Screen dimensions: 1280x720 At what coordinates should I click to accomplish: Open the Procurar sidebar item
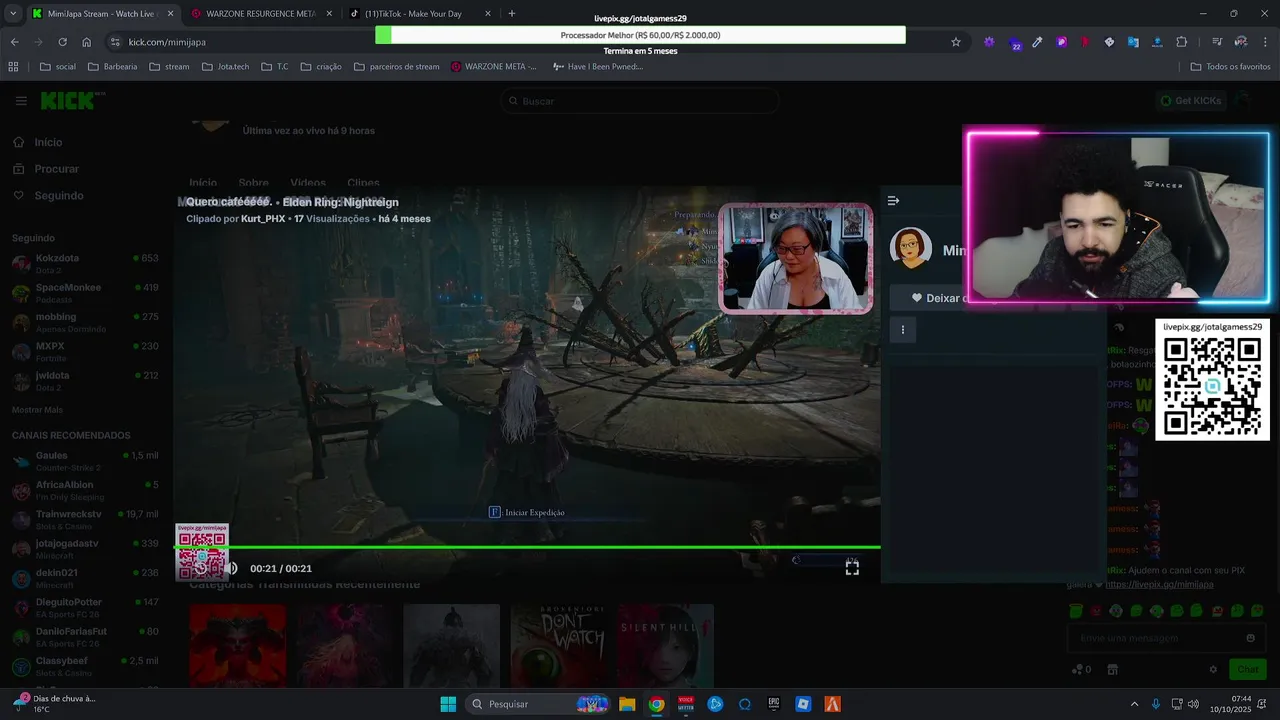tap(56, 169)
